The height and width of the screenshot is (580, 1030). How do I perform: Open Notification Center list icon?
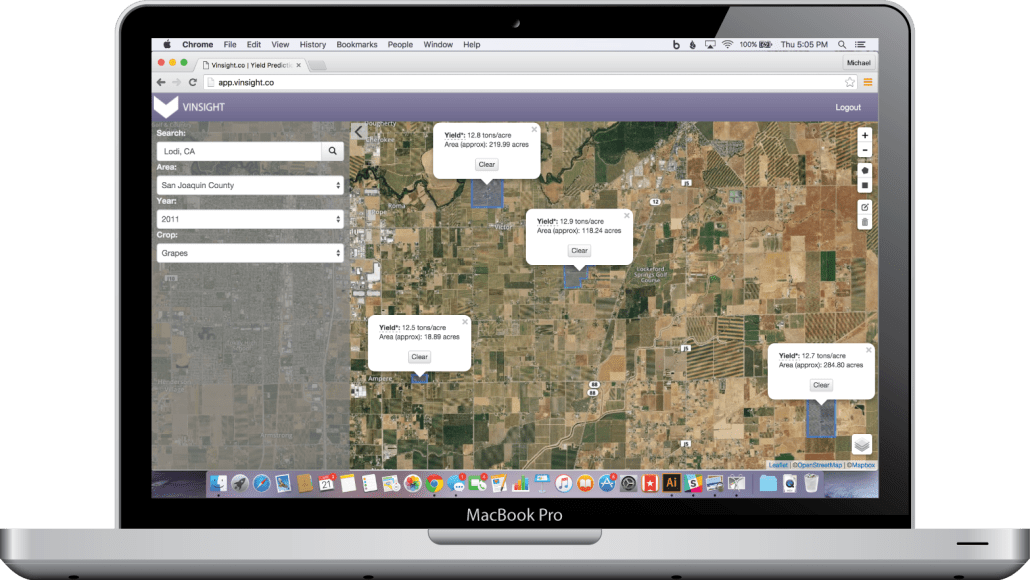[860, 45]
